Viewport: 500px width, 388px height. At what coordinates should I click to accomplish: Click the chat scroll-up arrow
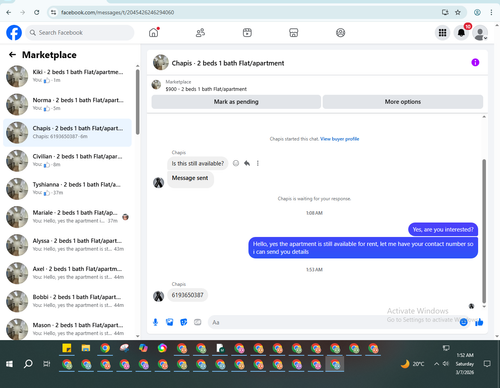[484, 117]
